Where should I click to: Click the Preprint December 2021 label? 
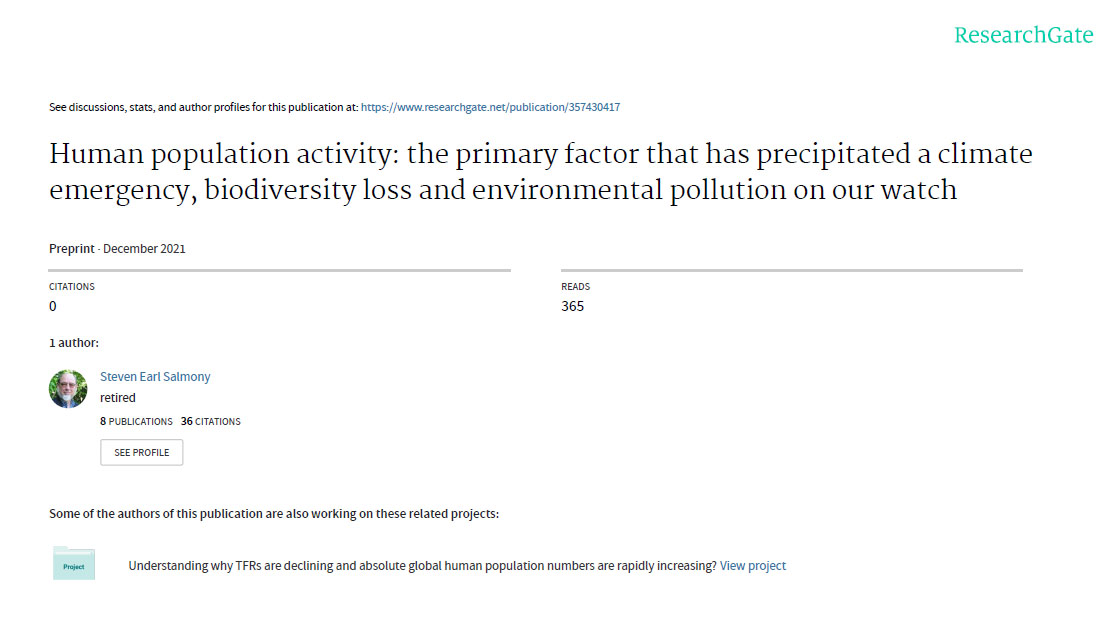tap(117, 249)
